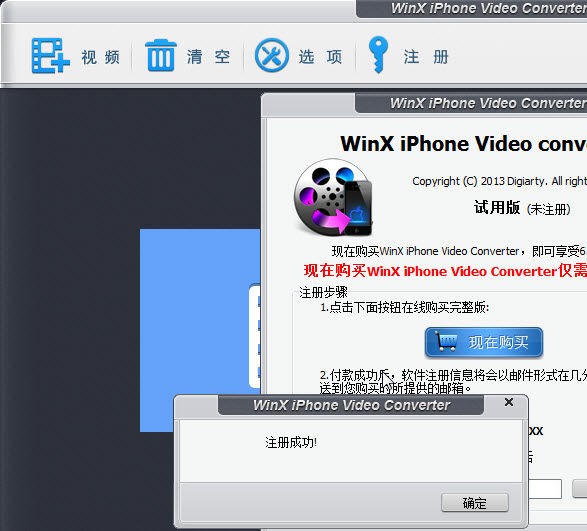Viewport: 587px width, 531px height.
Task: Click the film reel iPhone app logo
Action: 334,197
